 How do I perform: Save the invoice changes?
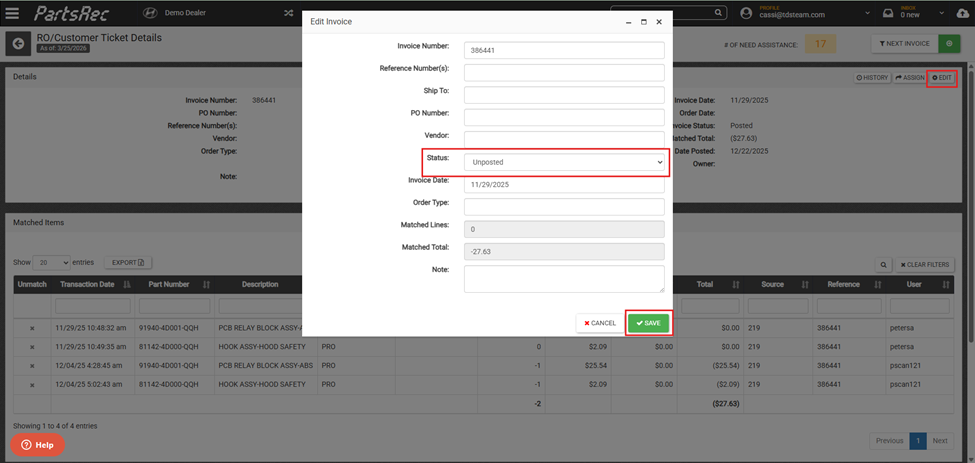click(648, 323)
